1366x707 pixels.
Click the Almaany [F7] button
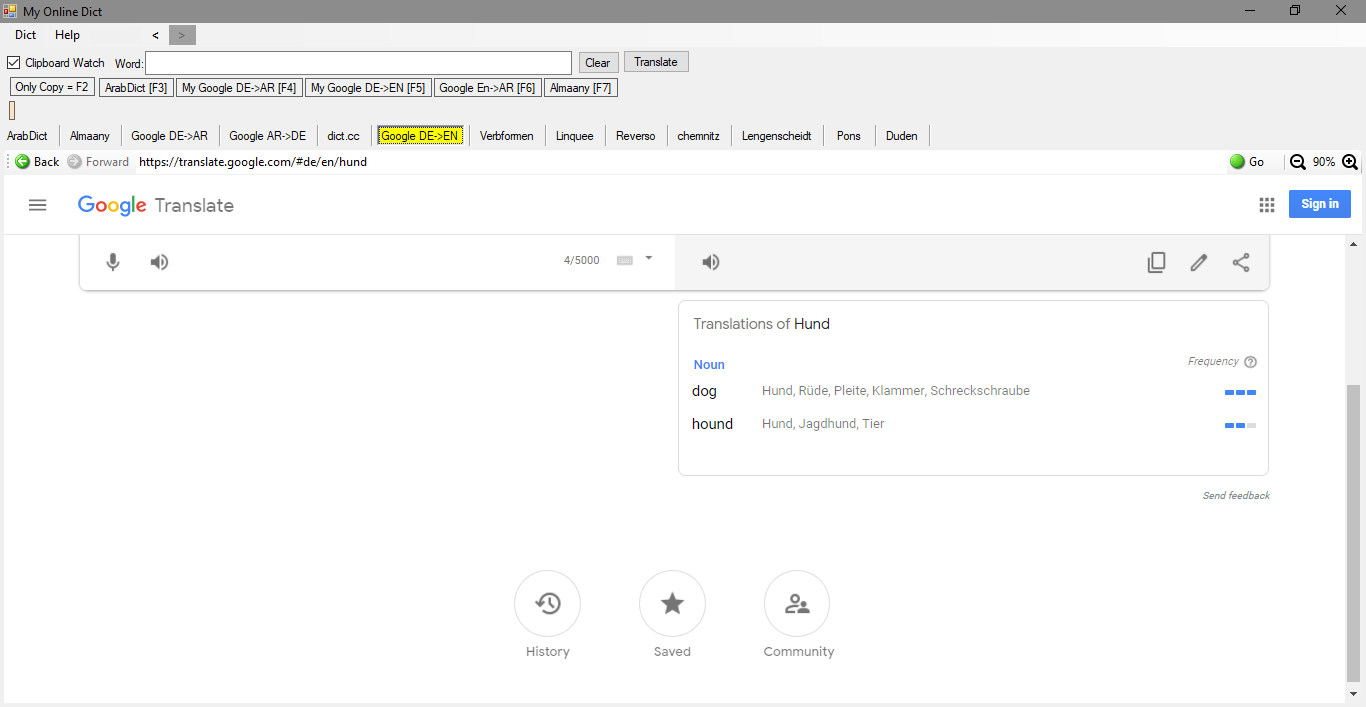(581, 88)
